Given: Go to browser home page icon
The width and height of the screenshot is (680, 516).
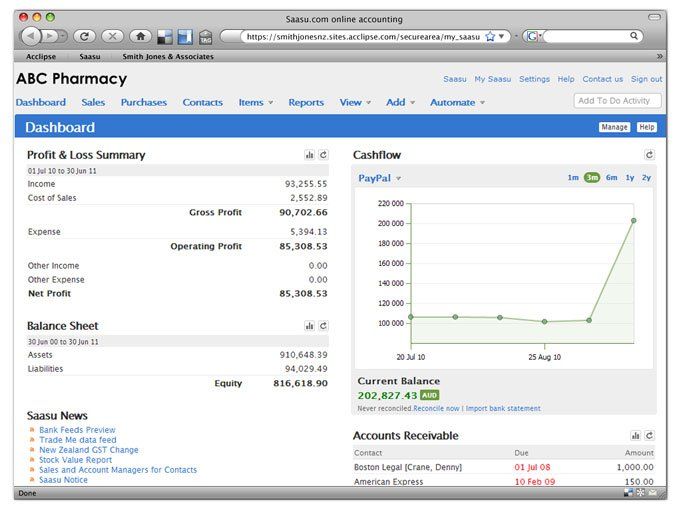Looking at the screenshot, I should click(x=141, y=36).
